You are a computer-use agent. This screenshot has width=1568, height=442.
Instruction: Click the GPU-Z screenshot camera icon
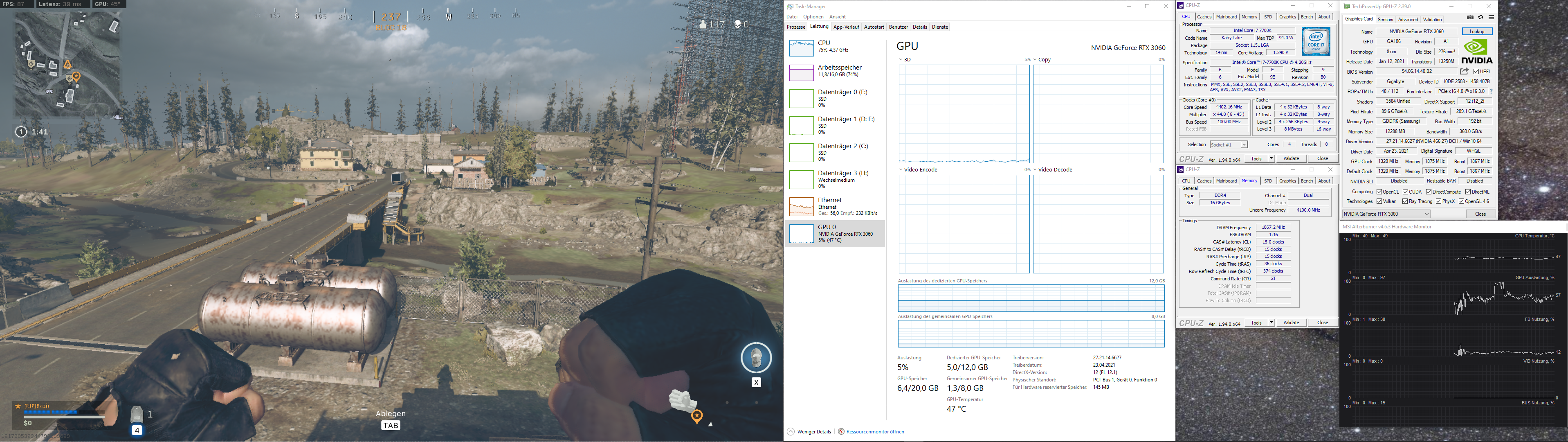1471,18
